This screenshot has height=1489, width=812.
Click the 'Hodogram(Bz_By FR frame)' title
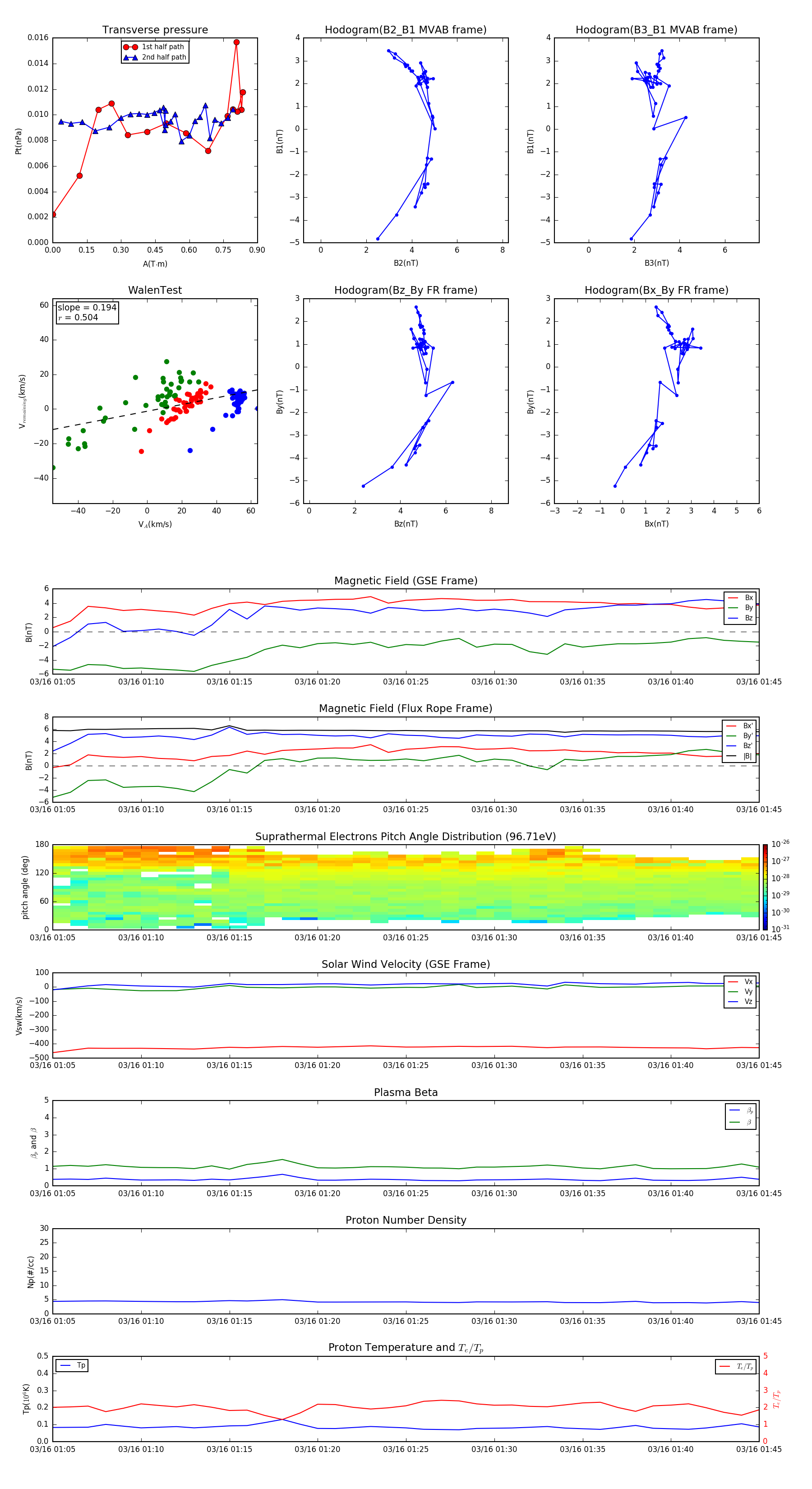tap(406, 290)
